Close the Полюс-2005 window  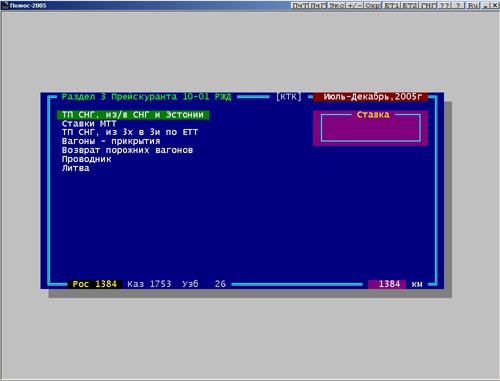(x=494, y=5)
